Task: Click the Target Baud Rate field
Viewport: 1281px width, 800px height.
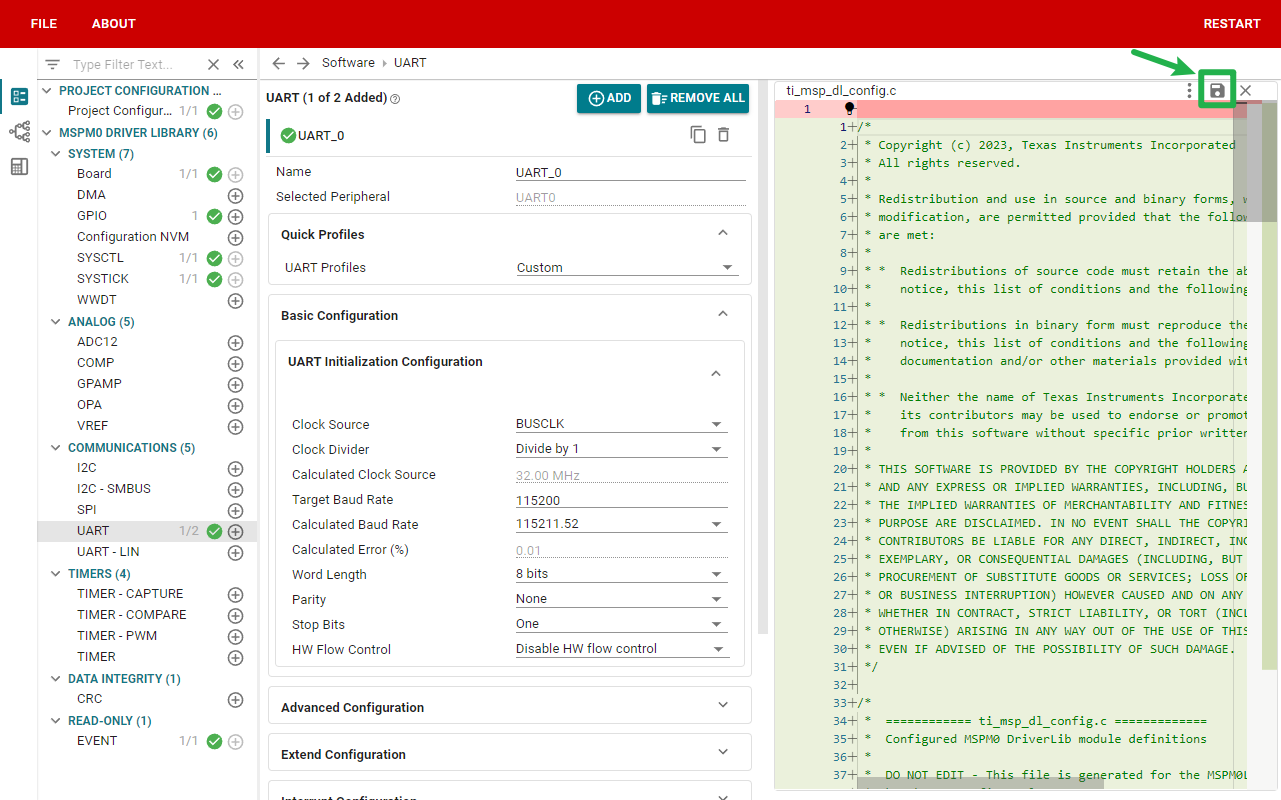Action: point(621,500)
